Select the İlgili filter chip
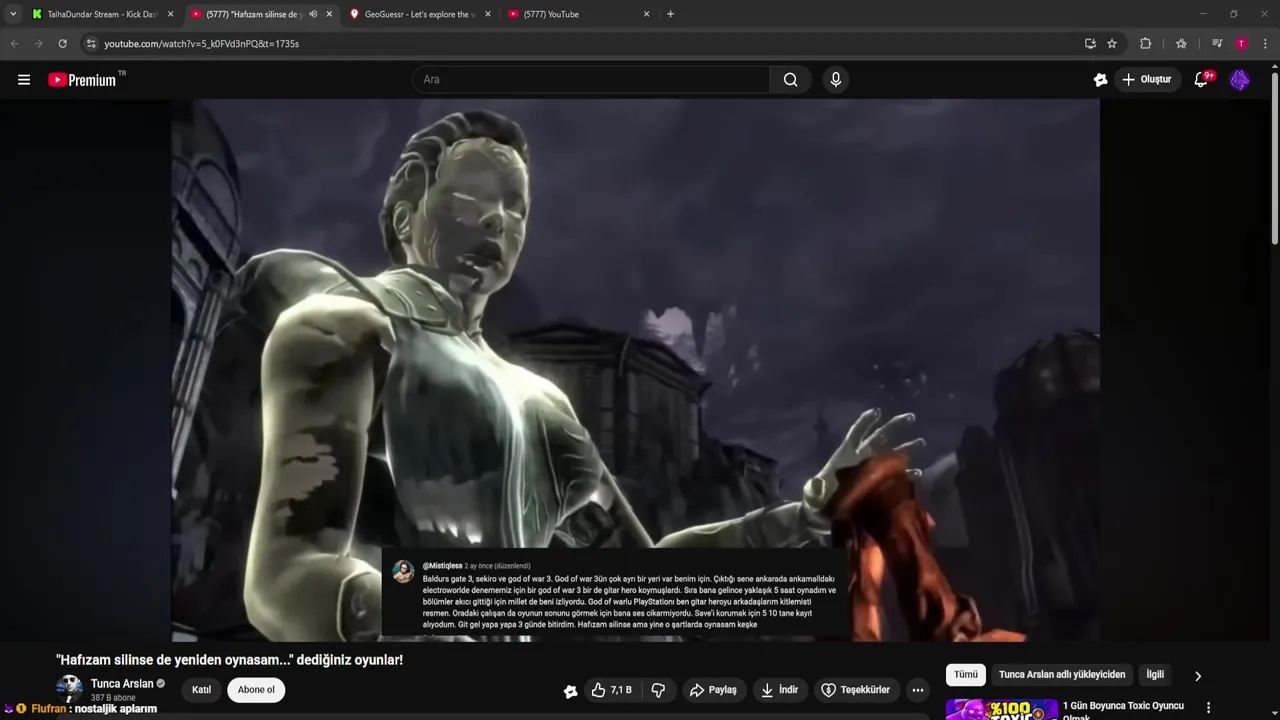This screenshot has width=1280, height=720. (1155, 675)
